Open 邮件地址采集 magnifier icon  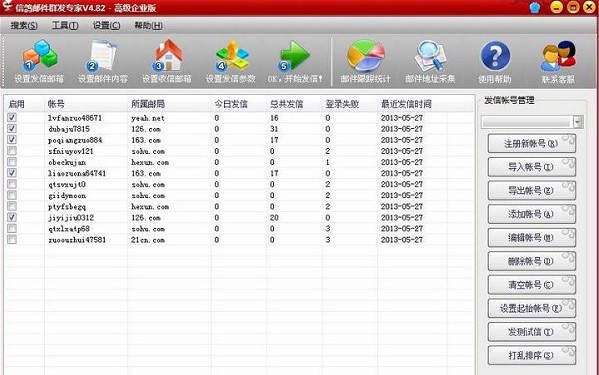(431, 56)
